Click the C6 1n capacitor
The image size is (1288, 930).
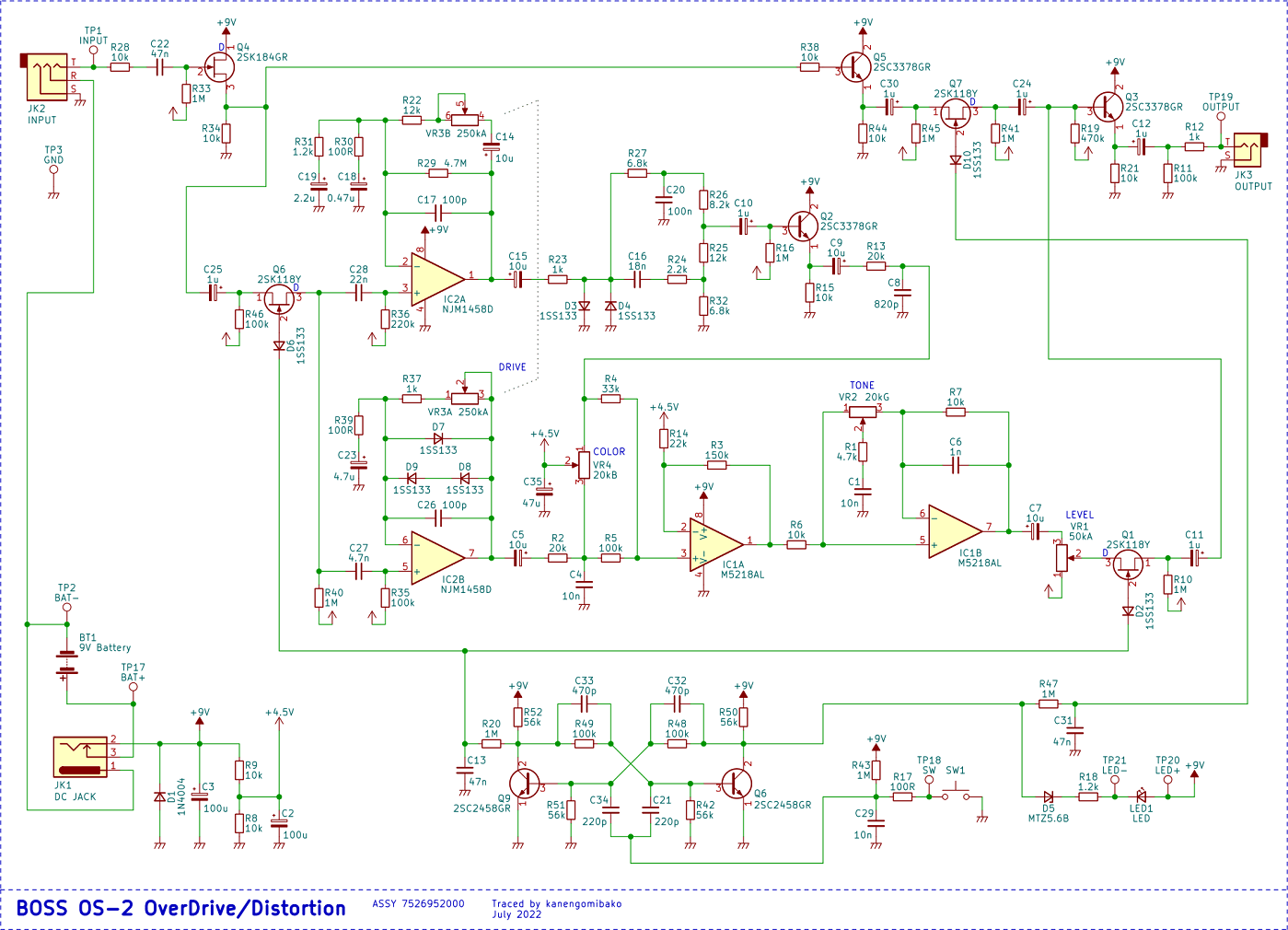pyautogui.click(x=956, y=465)
